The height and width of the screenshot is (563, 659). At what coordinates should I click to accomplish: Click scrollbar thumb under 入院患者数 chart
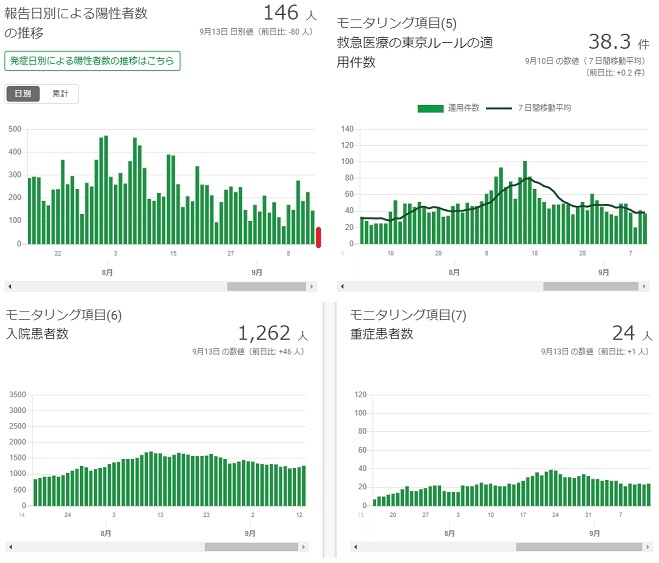(250, 547)
